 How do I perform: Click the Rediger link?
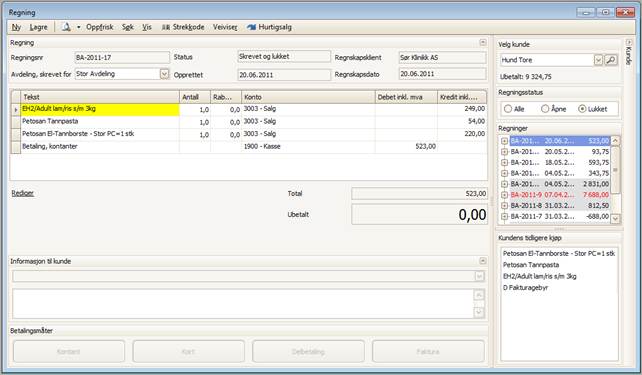point(23,193)
